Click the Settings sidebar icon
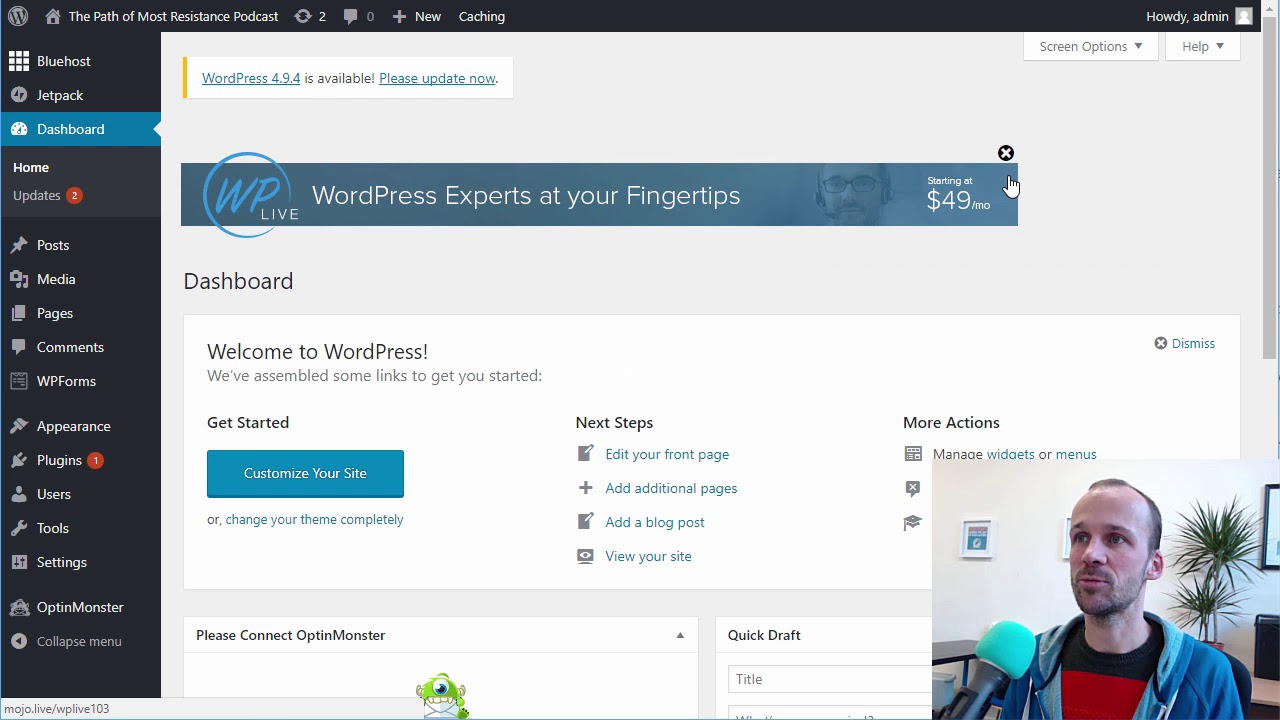Viewport: 1280px width, 720px height. (x=19, y=562)
